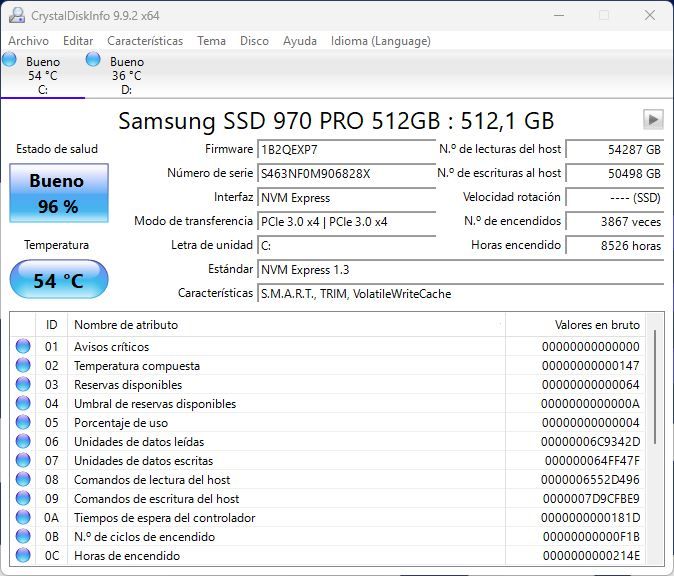Screen dimensions: 674x576
Task: Select the Avisos críticos attribute row
Action: click(328, 346)
